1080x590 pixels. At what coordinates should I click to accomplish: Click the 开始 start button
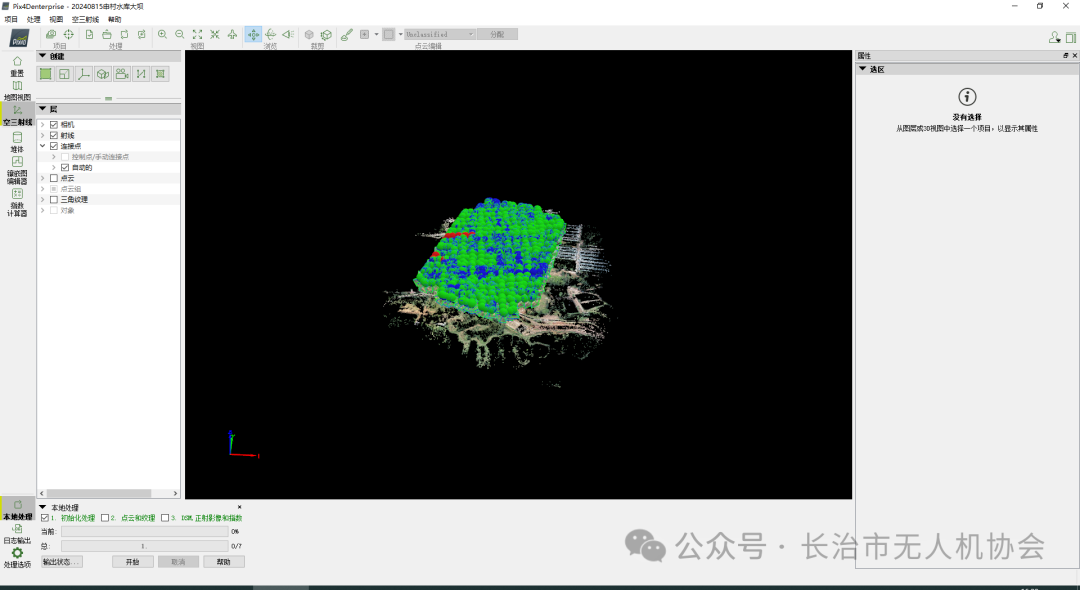coord(132,562)
